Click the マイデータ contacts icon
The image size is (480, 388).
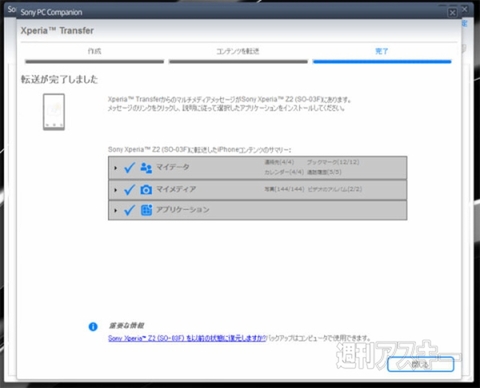click(x=146, y=168)
